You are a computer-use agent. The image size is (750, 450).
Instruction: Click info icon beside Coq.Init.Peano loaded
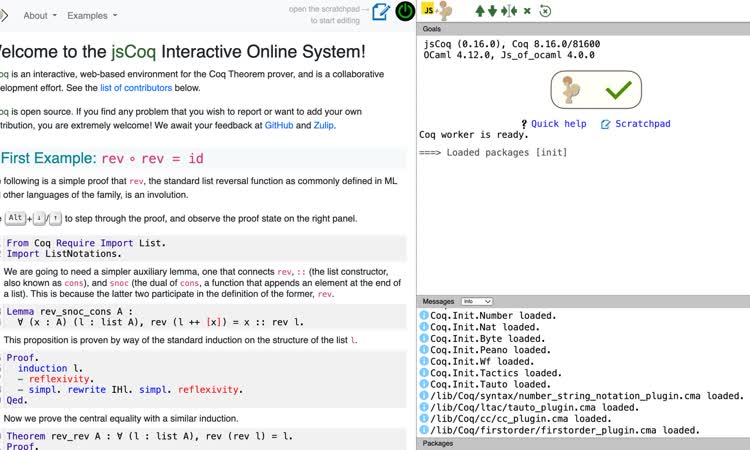pyautogui.click(x=424, y=350)
